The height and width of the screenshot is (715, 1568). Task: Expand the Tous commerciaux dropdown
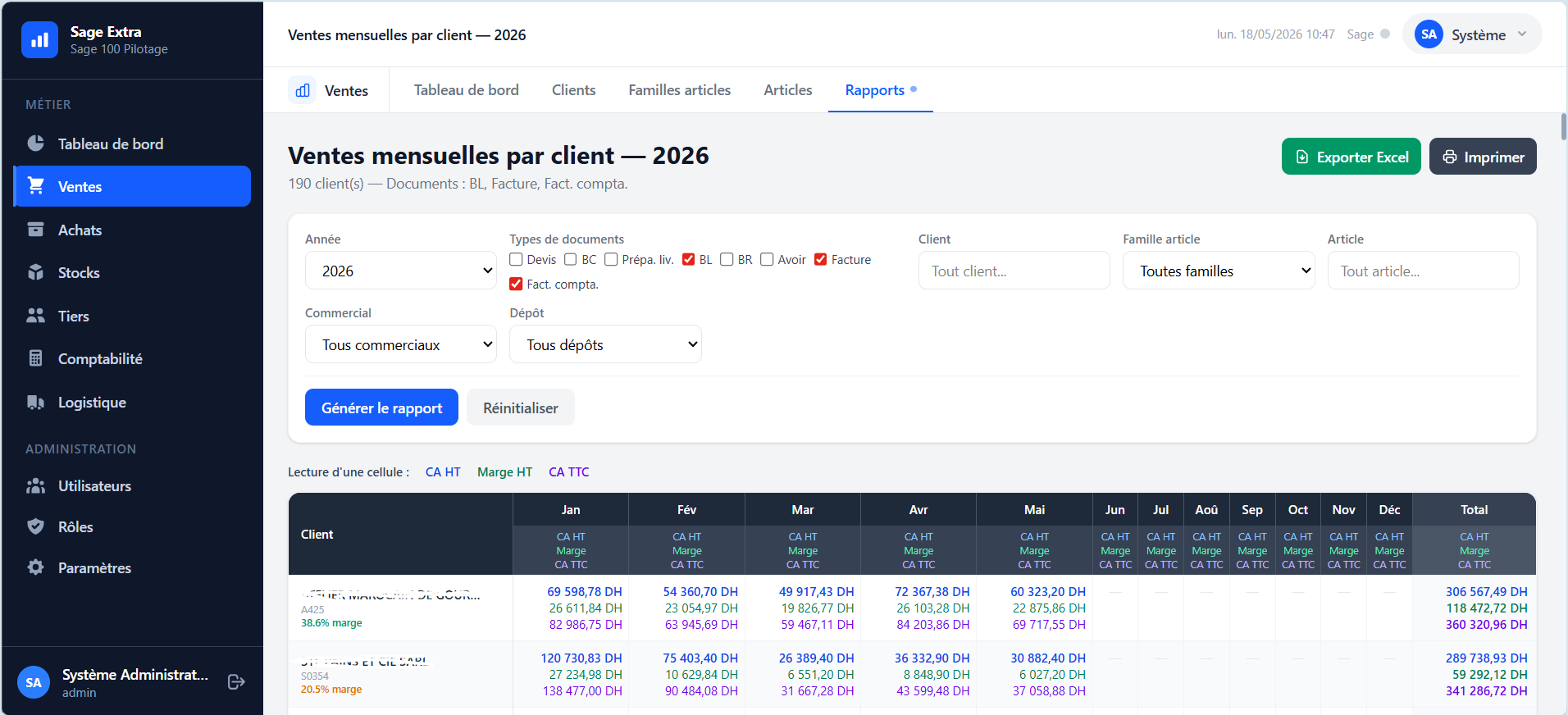pos(401,344)
